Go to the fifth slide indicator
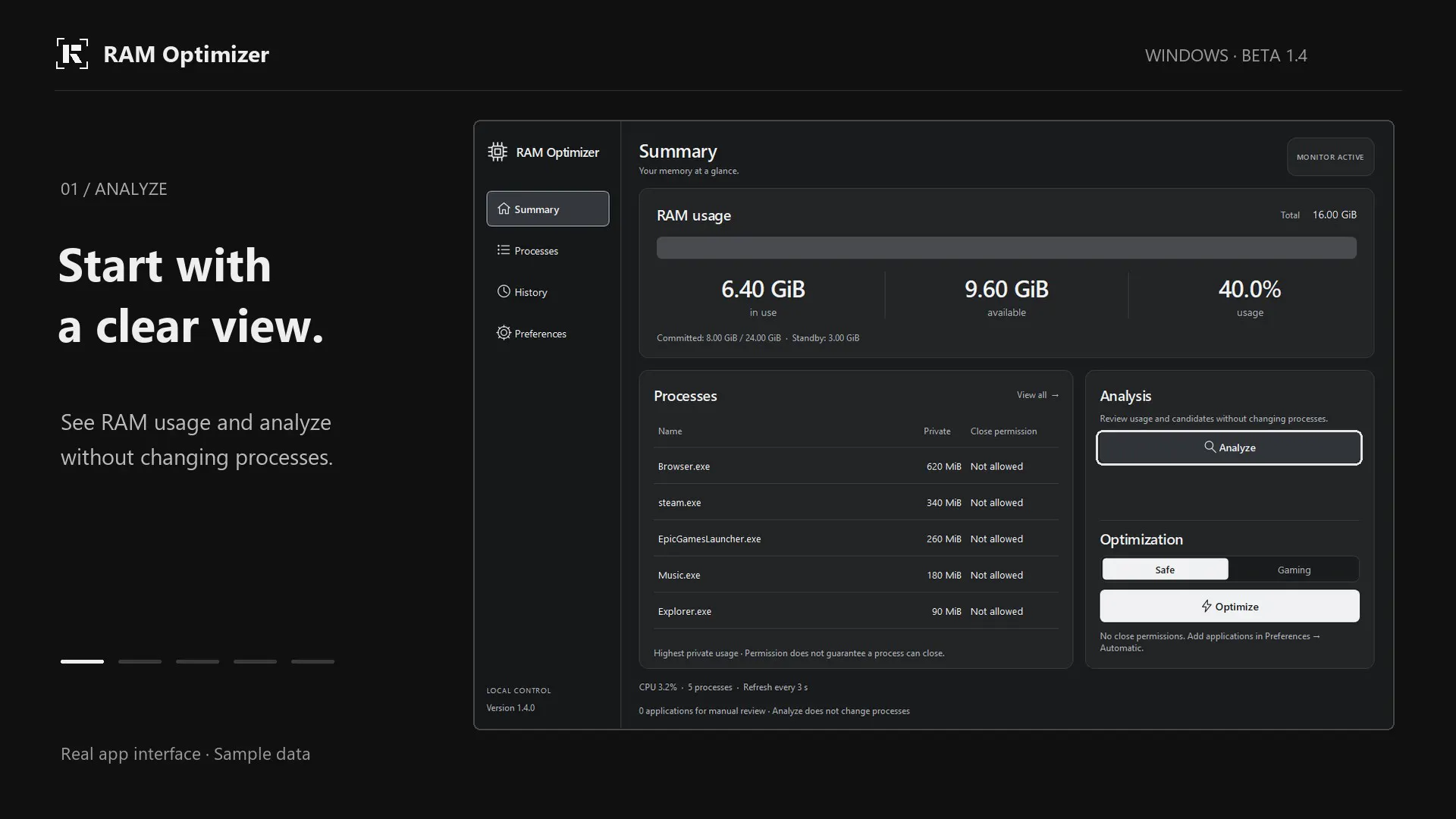The height and width of the screenshot is (819, 1456). (x=312, y=661)
